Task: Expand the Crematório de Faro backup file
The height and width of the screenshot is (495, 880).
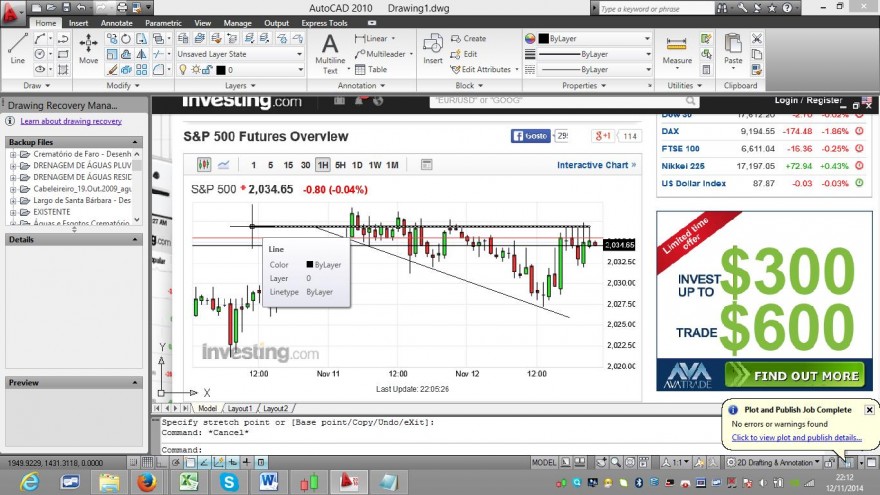Action: 13,154
